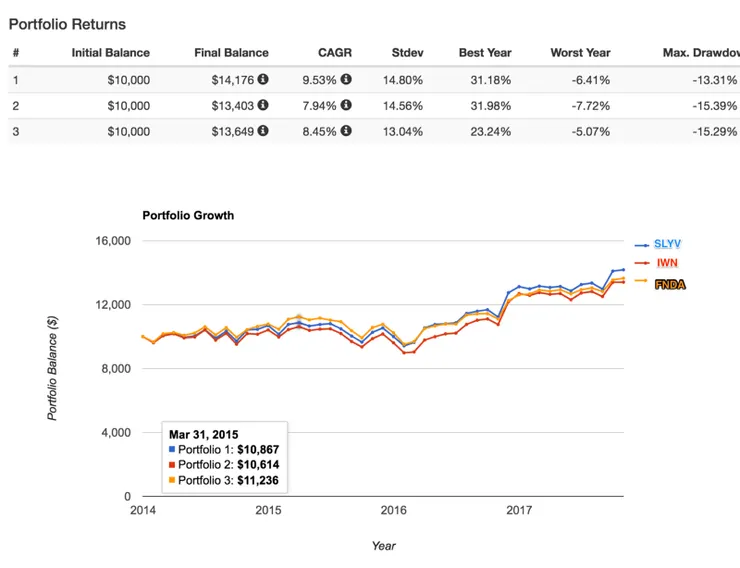Toggle the IWN legend label

click(667, 264)
